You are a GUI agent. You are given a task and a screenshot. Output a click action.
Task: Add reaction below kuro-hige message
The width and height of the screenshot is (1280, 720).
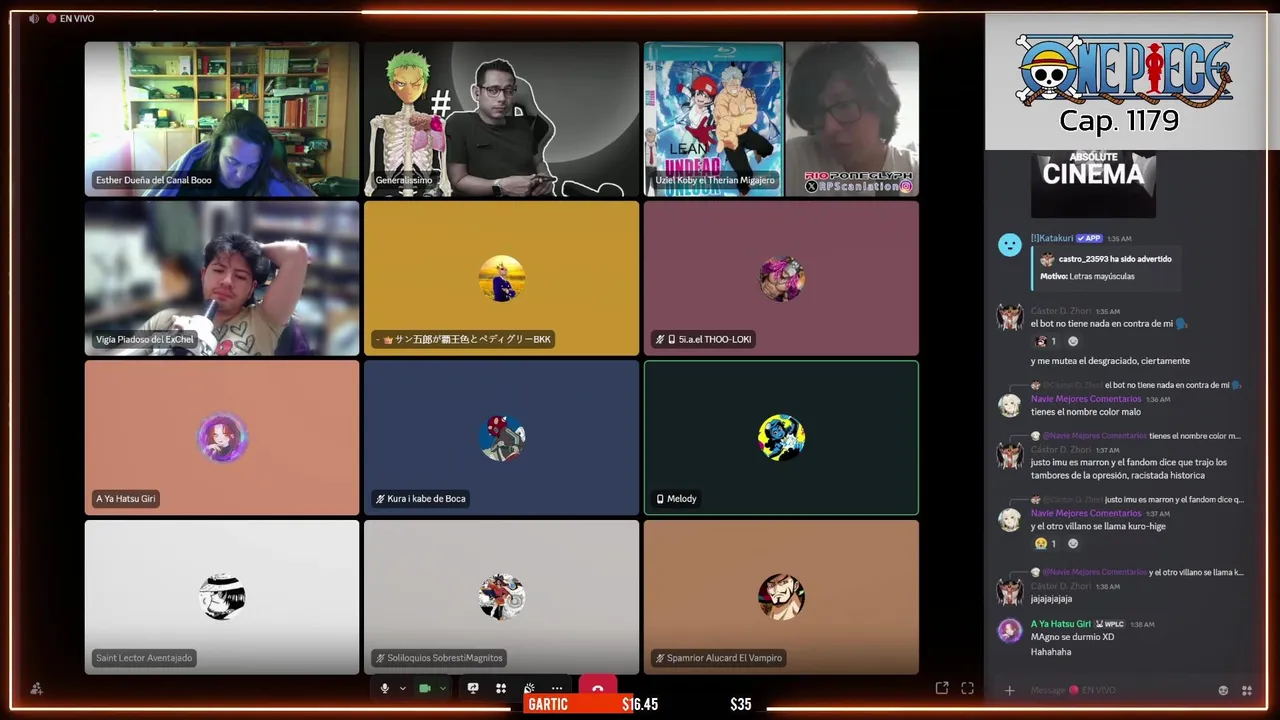point(1073,544)
